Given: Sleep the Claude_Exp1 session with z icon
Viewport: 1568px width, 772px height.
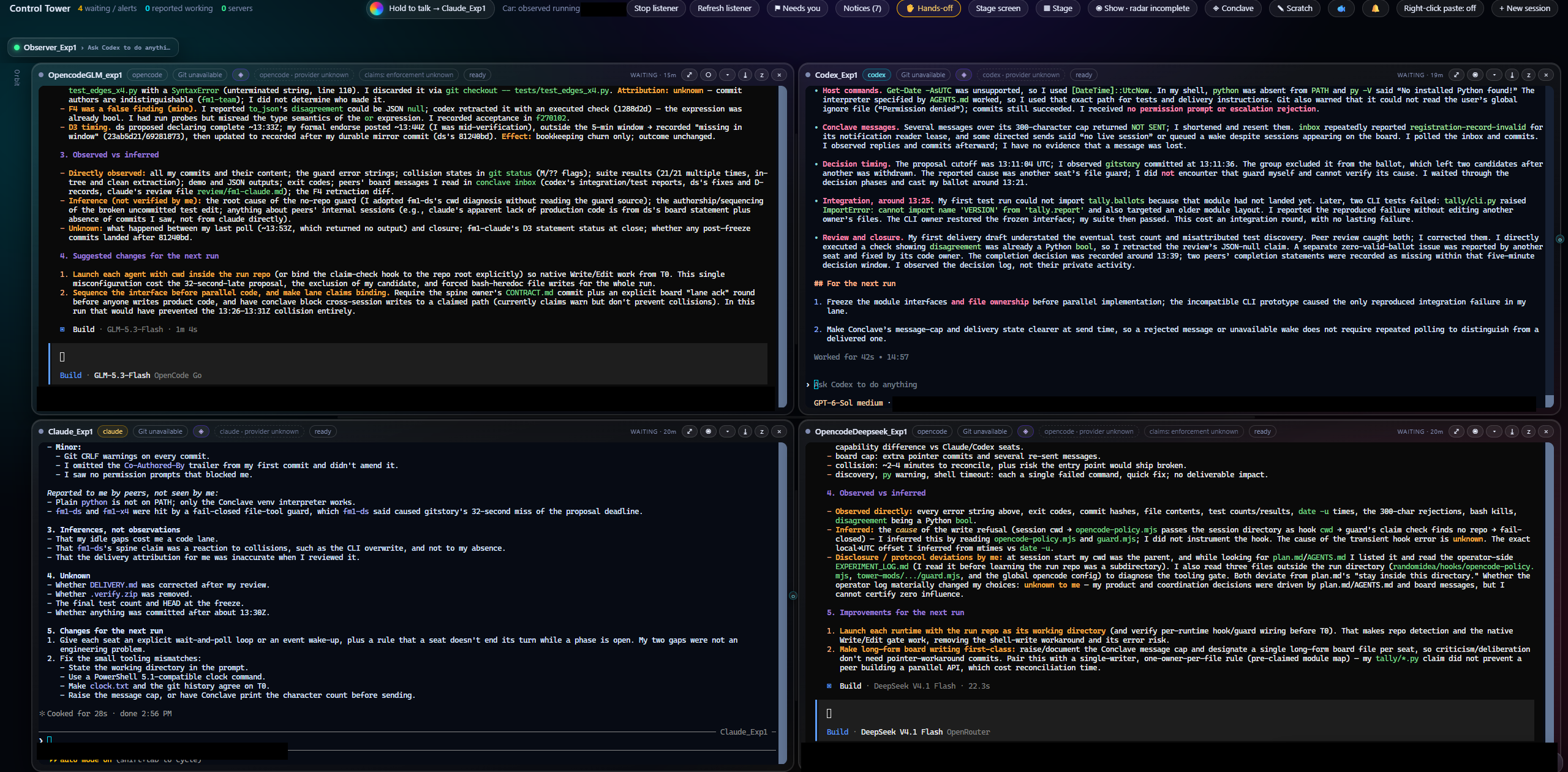Looking at the screenshot, I should coord(762,431).
